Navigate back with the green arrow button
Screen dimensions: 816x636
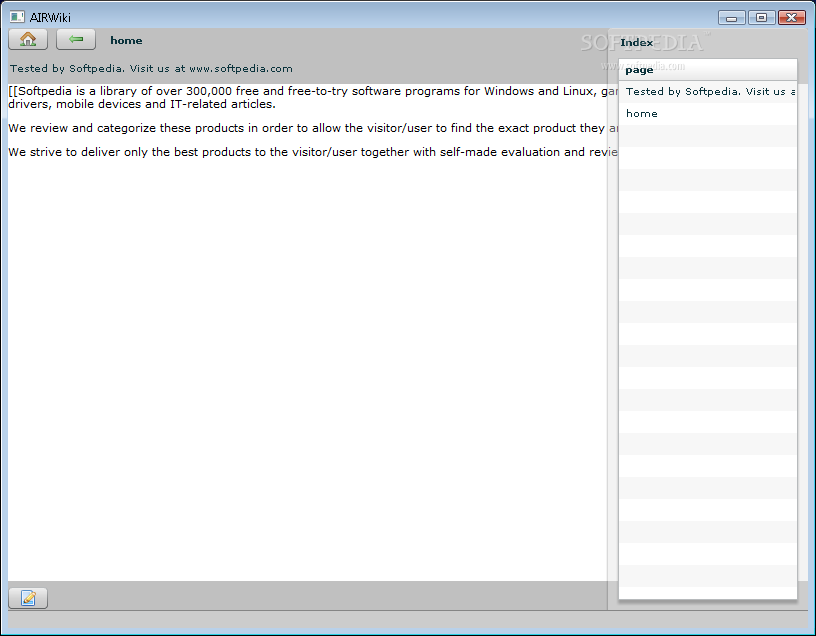pyautogui.click(x=76, y=40)
